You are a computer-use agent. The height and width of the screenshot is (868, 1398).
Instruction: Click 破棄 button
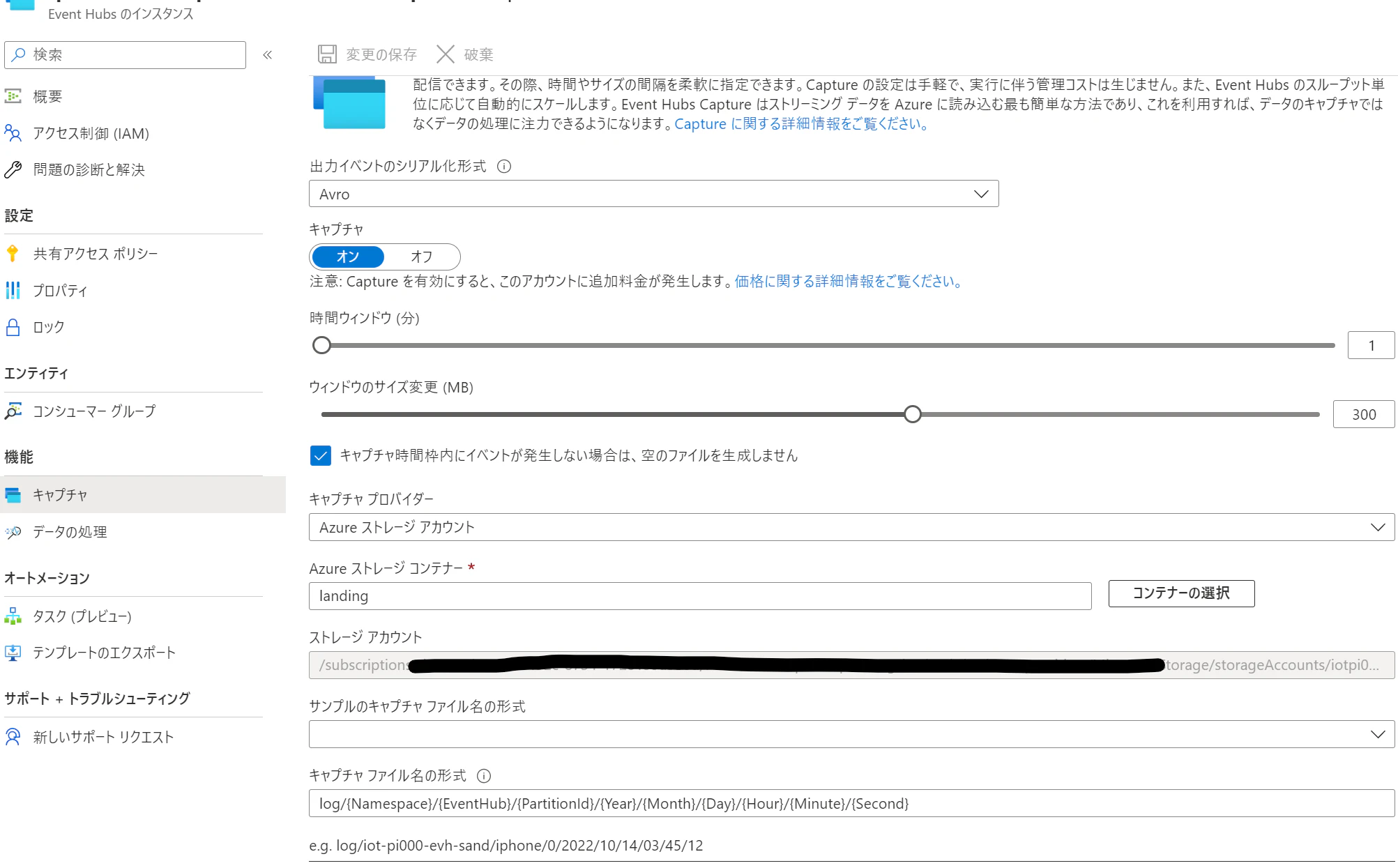[464, 54]
